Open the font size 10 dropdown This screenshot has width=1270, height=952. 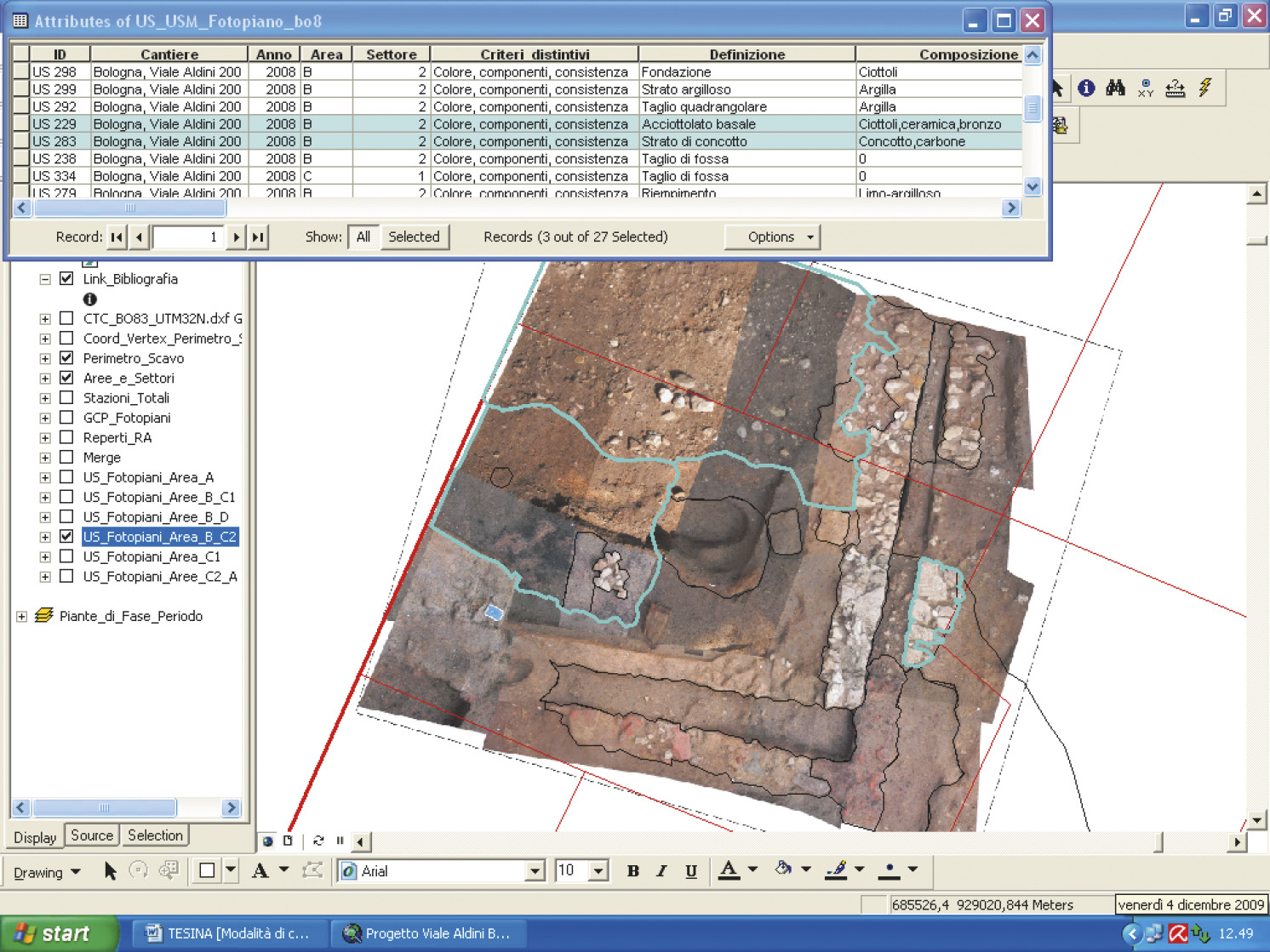pos(598,871)
